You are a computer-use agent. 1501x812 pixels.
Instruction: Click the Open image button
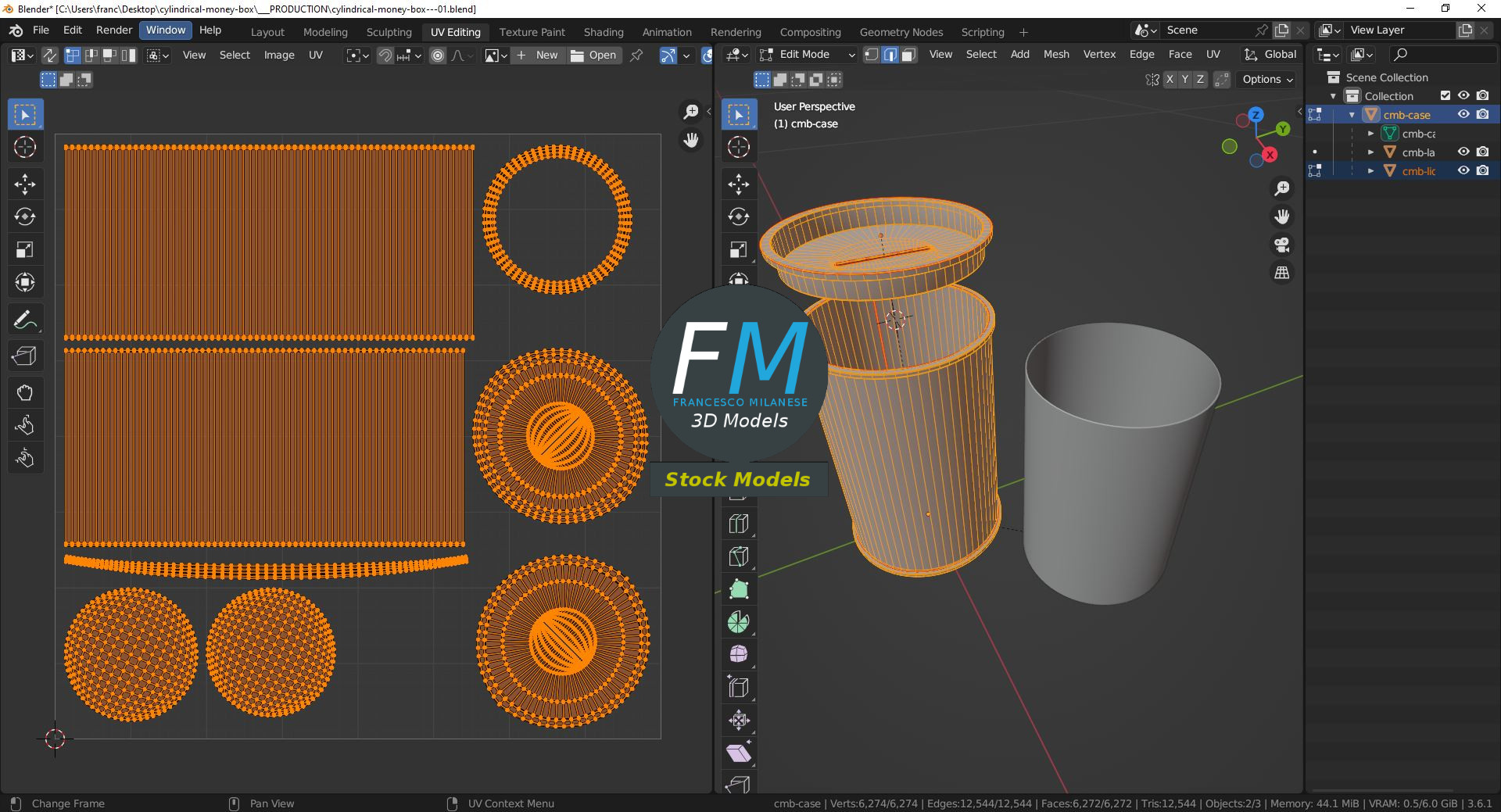point(594,55)
